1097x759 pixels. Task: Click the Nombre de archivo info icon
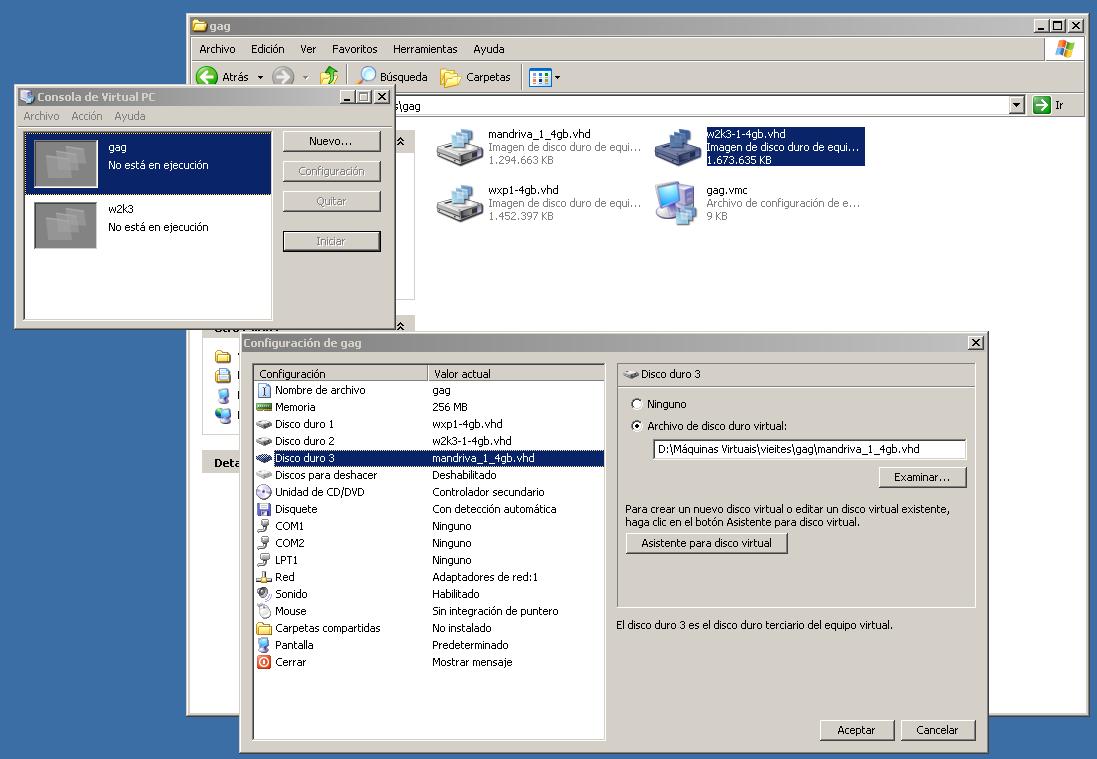click(x=264, y=390)
